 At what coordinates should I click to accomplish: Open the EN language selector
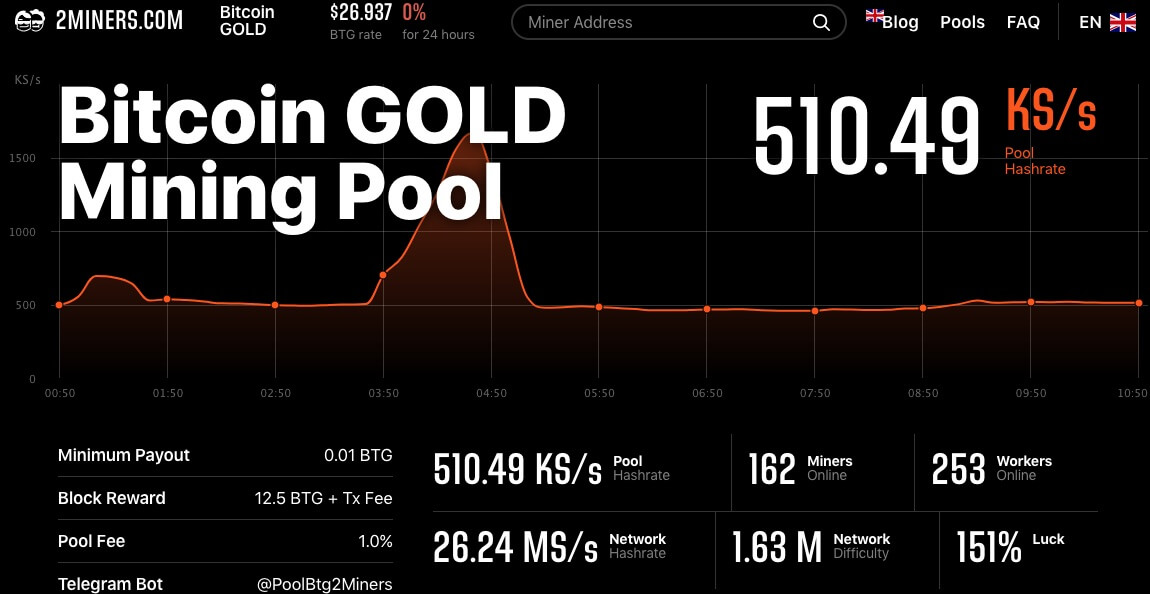pos(1107,22)
